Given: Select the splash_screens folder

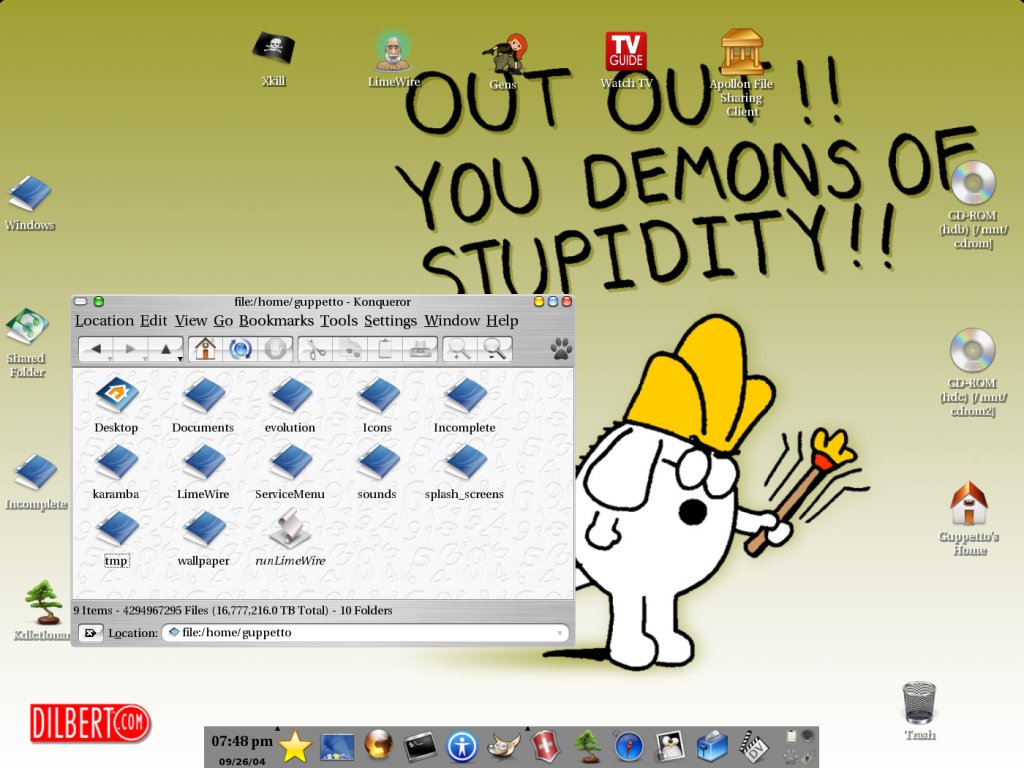Looking at the screenshot, I should coord(464,472).
